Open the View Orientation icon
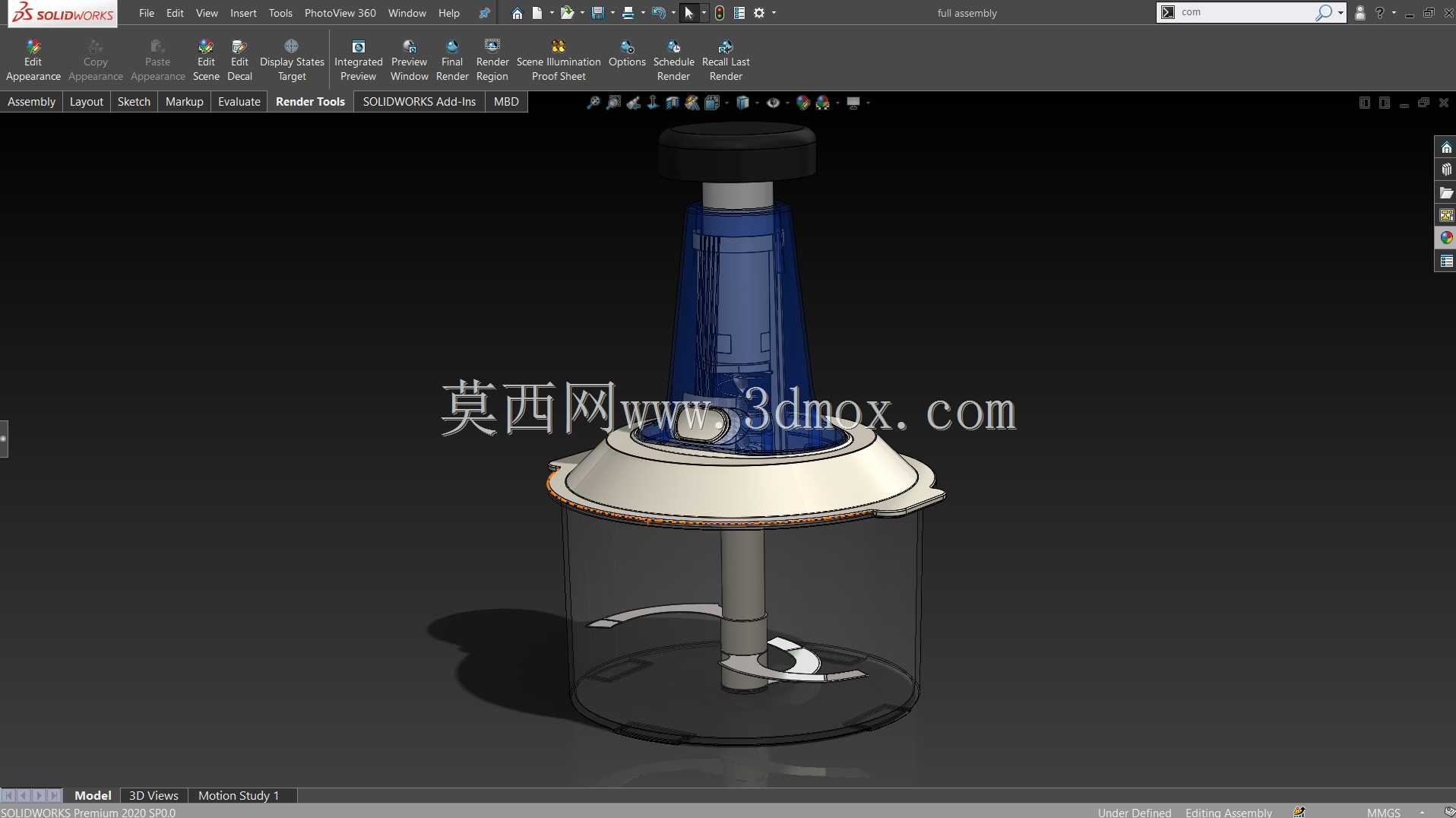The image size is (1456, 818). [x=712, y=103]
